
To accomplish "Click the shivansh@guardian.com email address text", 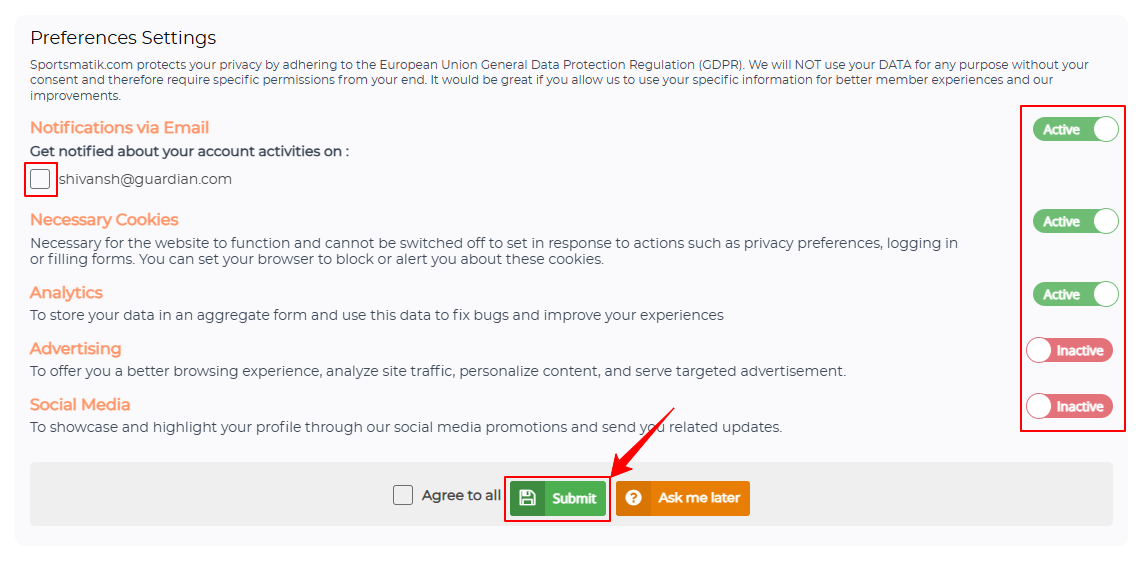I will [145, 179].
